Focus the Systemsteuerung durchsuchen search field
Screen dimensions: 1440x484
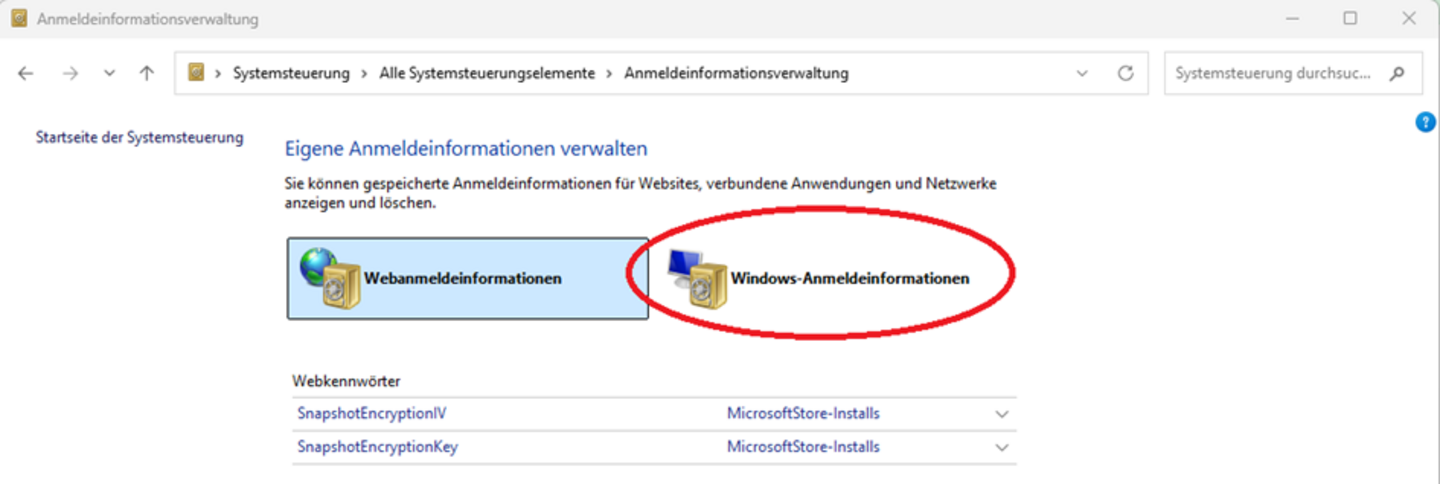1293,73
